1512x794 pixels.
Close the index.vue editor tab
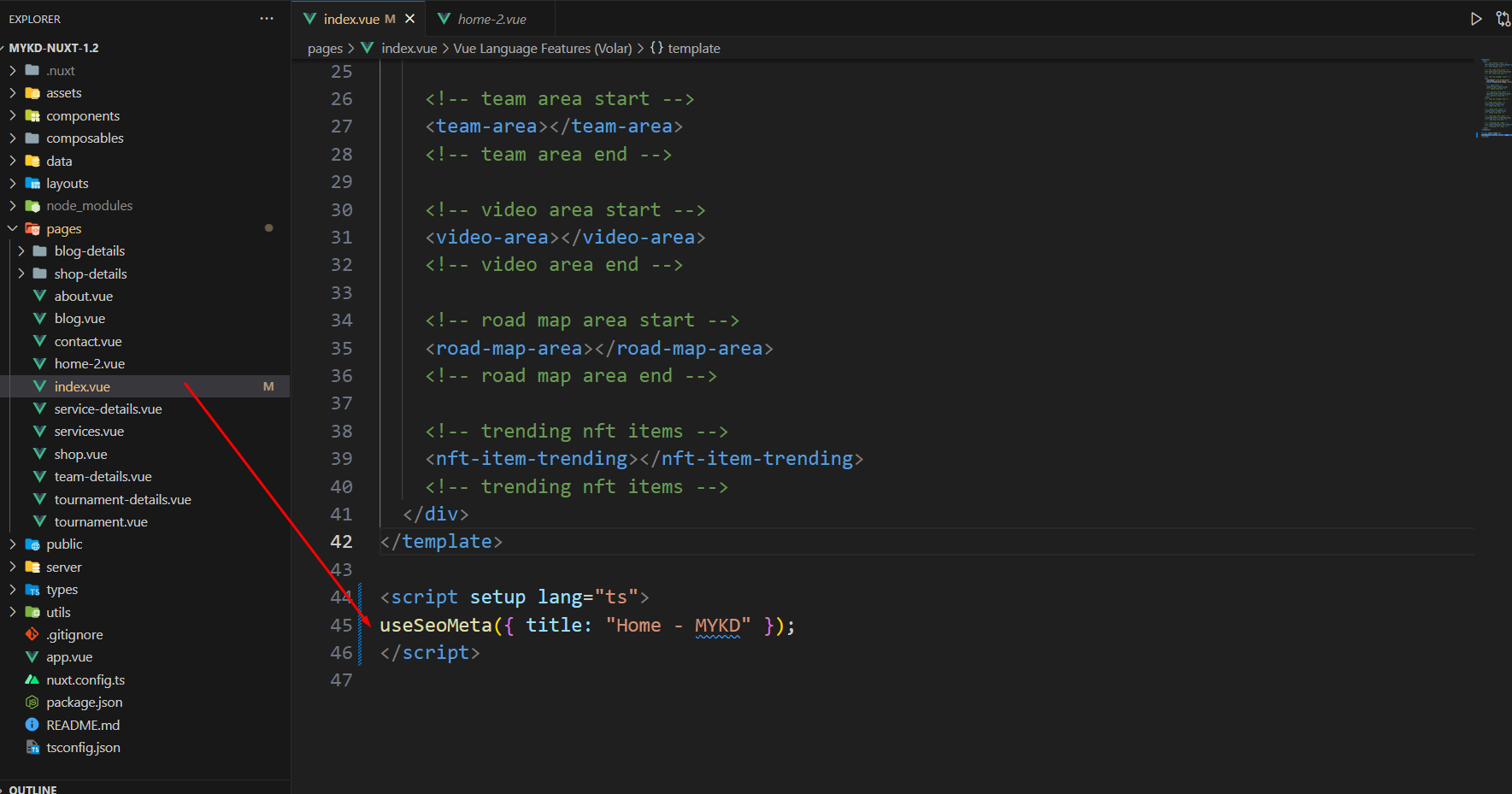pyautogui.click(x=410, y=19)
